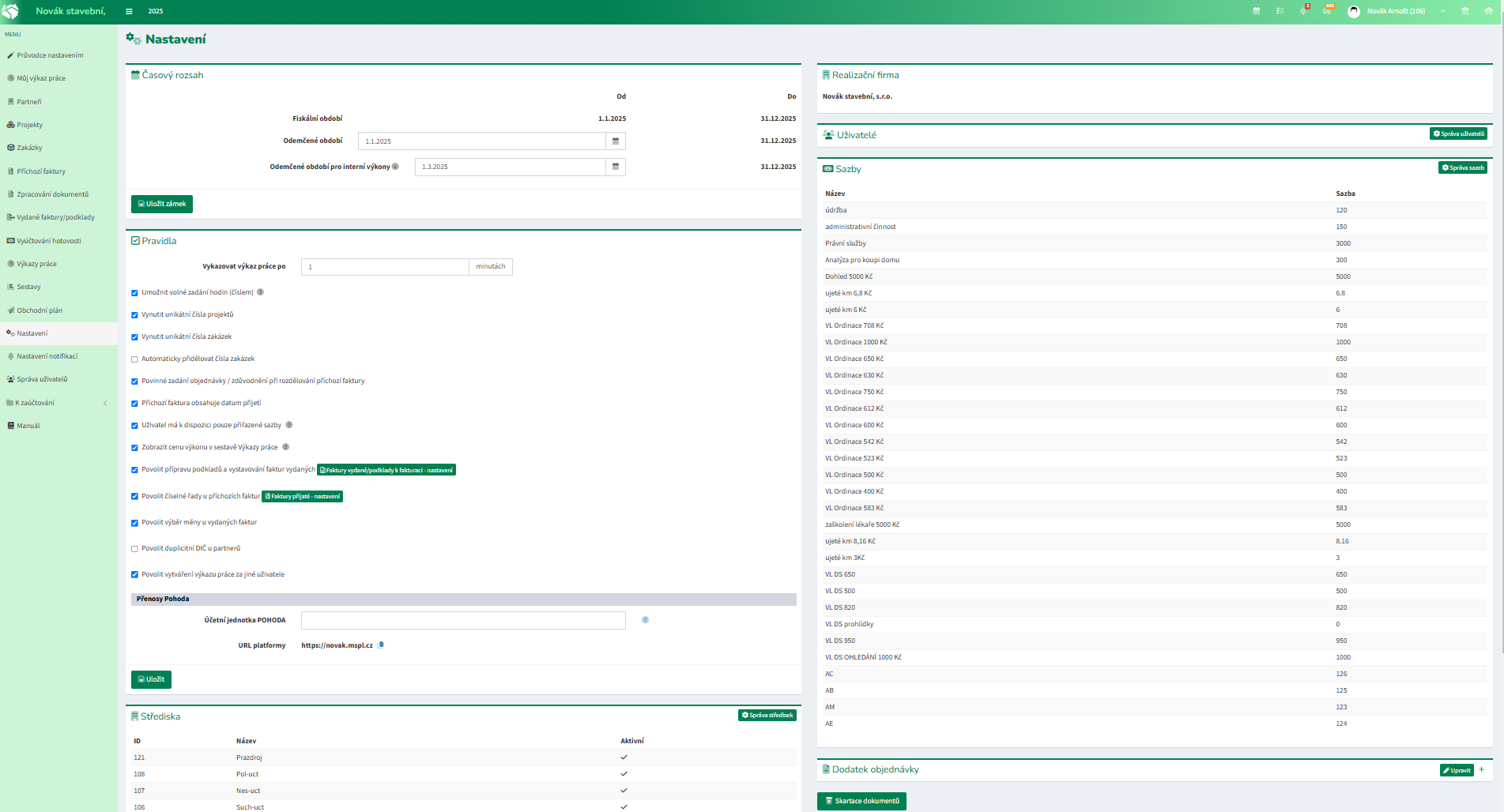This screenshot has height=812, width=1504.
Task: Open Výkazy práce in the sidebar
Action: [x=58, y=264]
